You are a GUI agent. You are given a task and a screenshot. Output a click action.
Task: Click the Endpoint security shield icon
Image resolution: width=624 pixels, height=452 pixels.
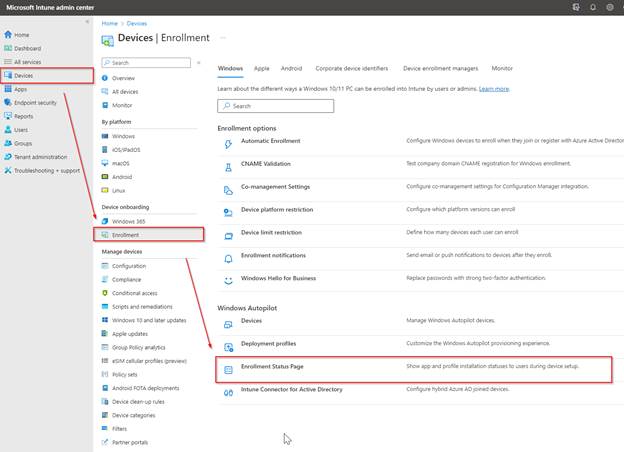tap(9, 102)
